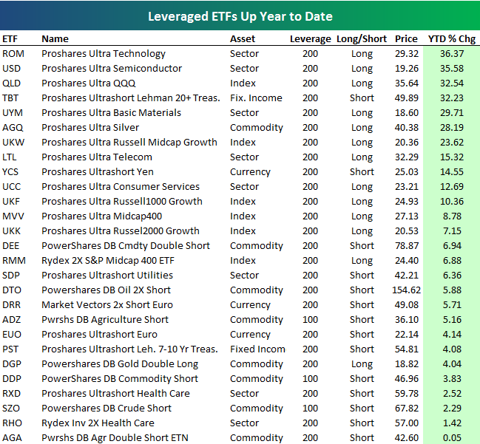Image resolution: width=480 pixels, height=444 pixels.
Task: Click the ROM ticker cell
Action: point(13,54)
